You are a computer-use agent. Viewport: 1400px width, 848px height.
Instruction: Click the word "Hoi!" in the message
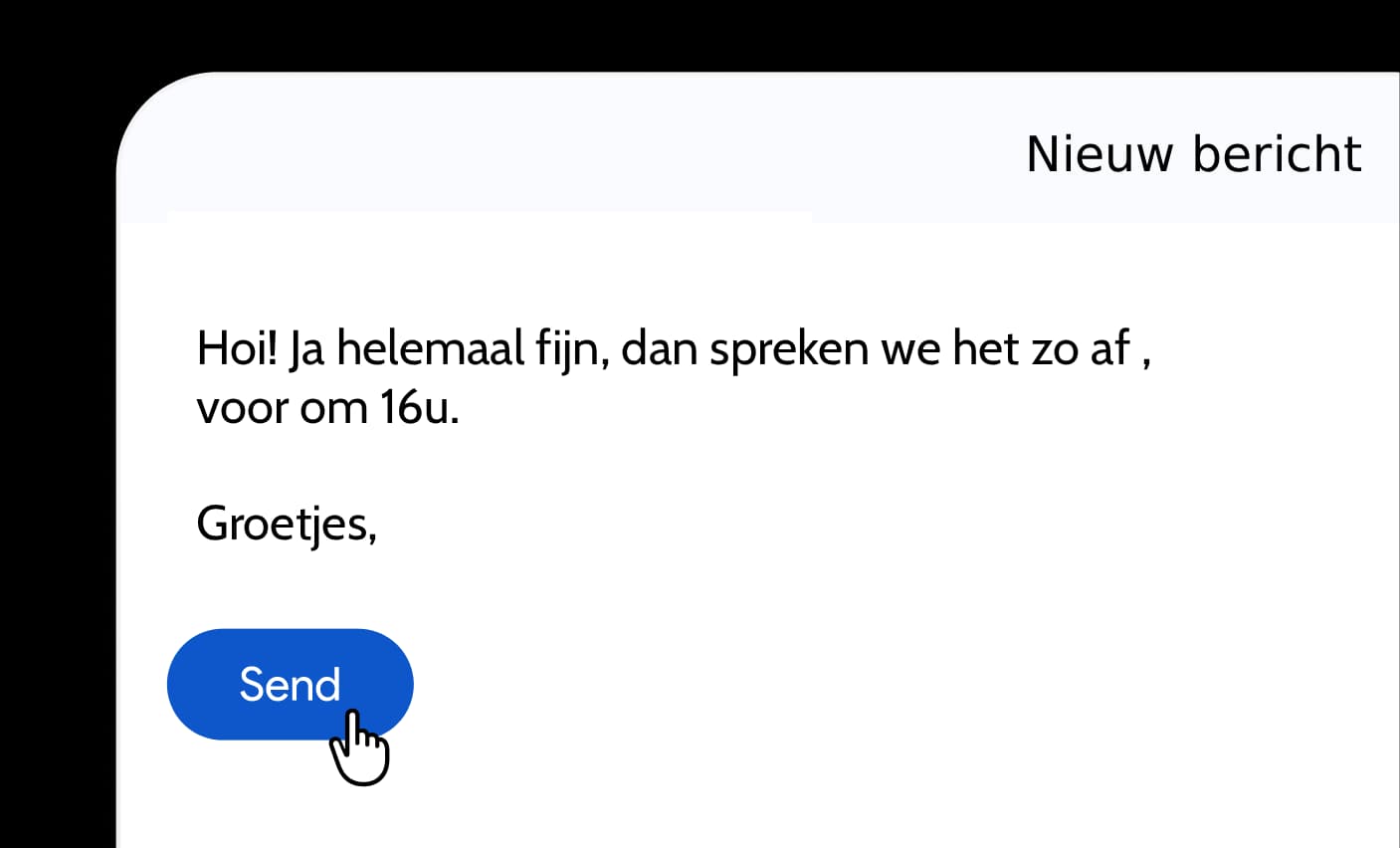(236, 349)
